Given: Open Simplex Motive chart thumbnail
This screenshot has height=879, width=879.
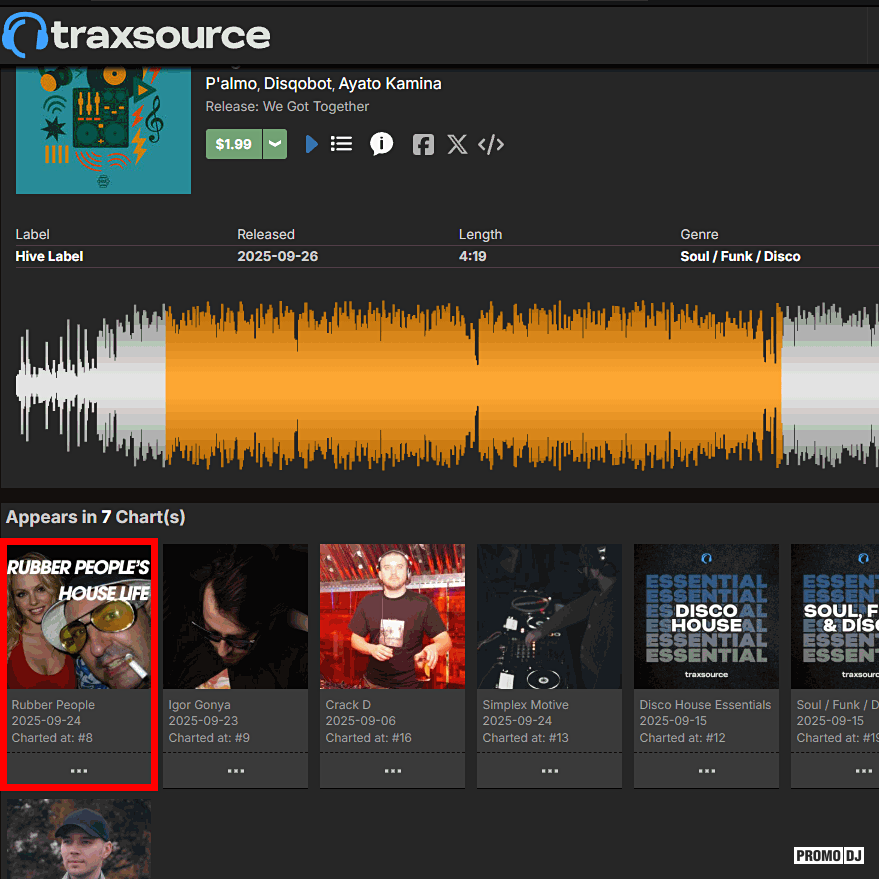Looking at the screenshot, I should pos(549,616).
